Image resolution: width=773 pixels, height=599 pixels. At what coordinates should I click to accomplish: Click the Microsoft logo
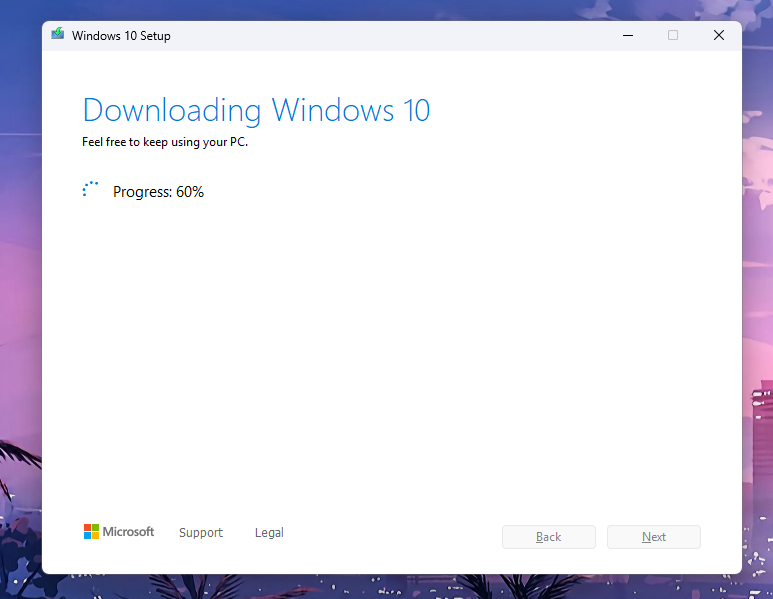[119, 531]
